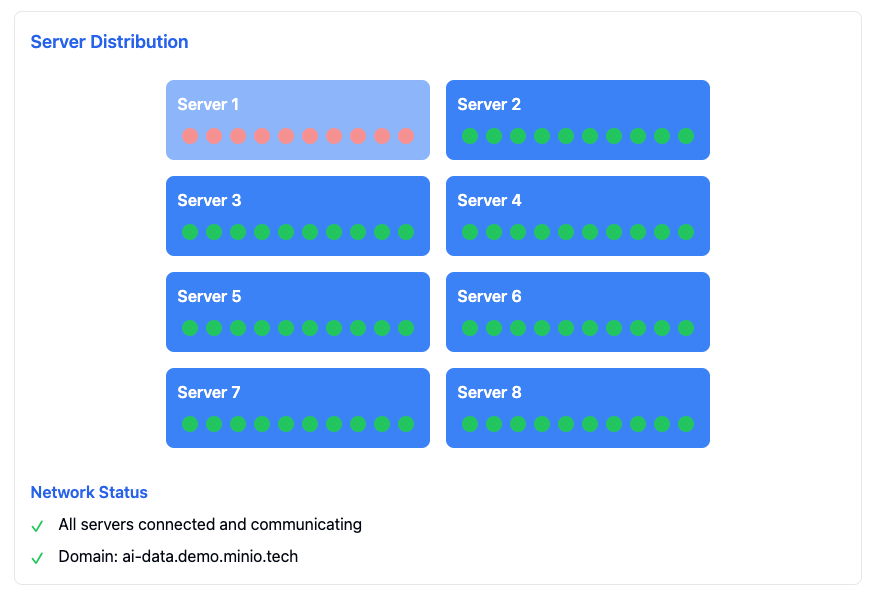The width and height of the screenshot is (879, 602).
Task: Select the Network Status heading
Action: click(x=89, y=492)
